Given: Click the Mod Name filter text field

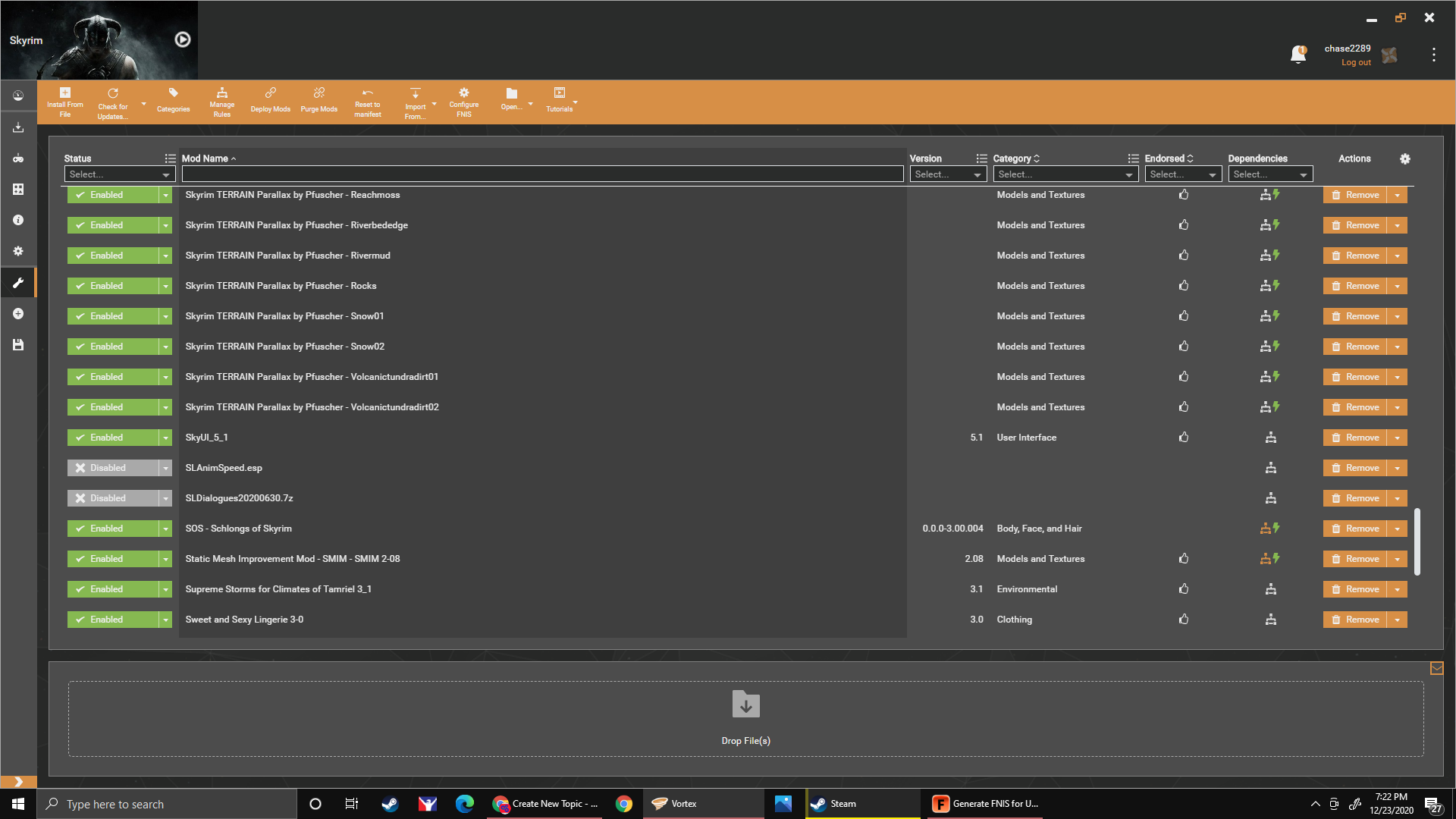Looking at the screenshot, I should click(x=542, y=174).
